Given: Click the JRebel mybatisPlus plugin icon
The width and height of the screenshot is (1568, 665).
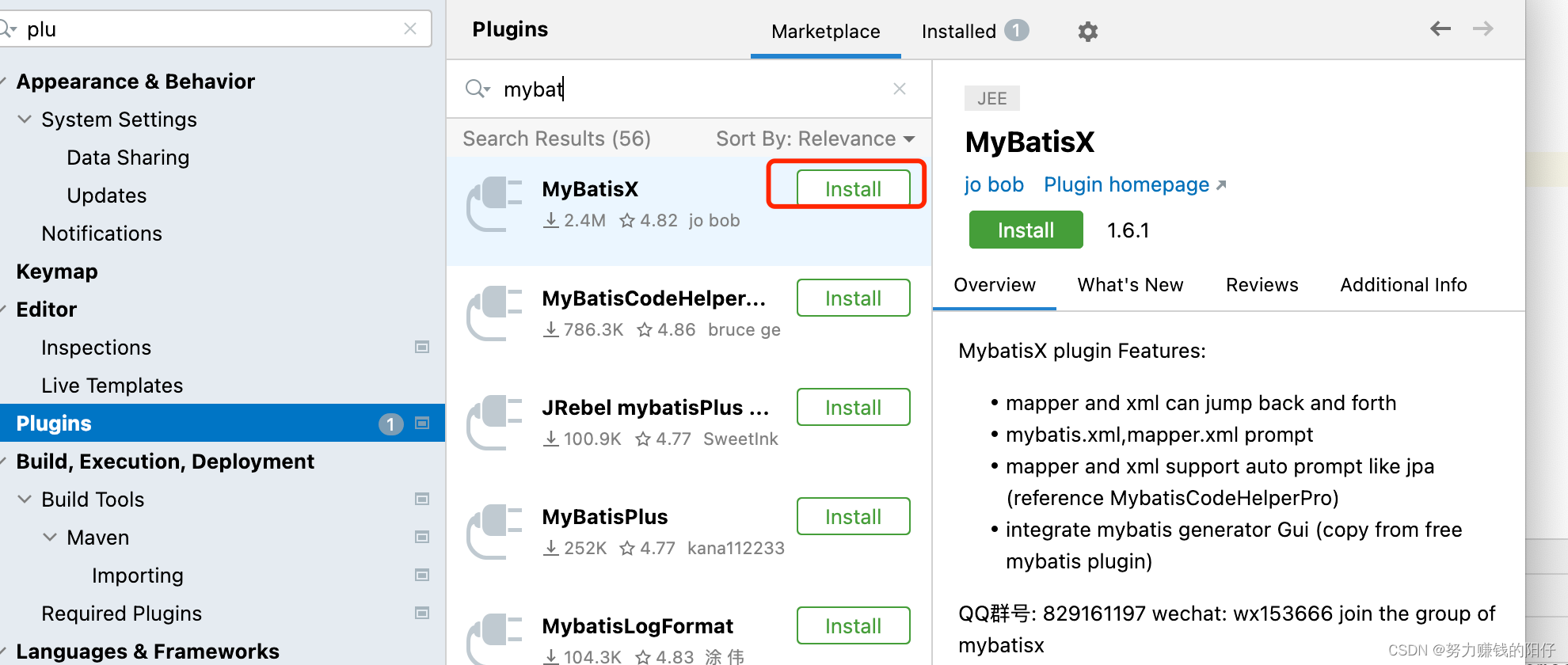Looking at the screenshot, I should coord(494,423).
